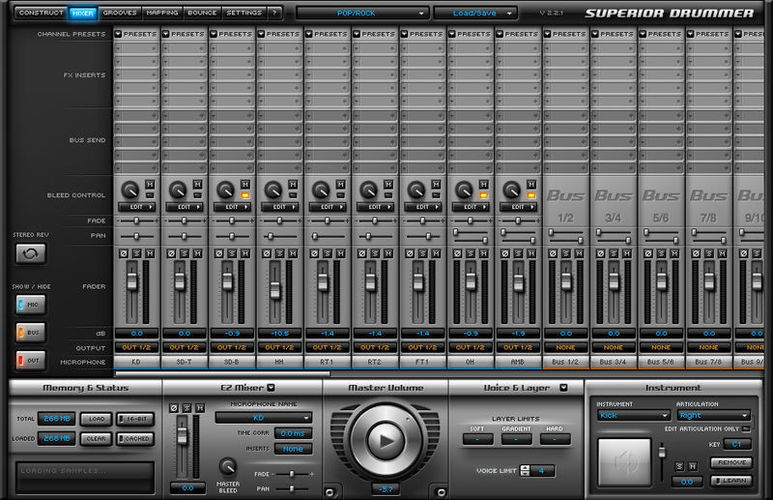This screenshot has width=773, height=500.
Task: Invert phase on the AMB channel
Action: 505,253
